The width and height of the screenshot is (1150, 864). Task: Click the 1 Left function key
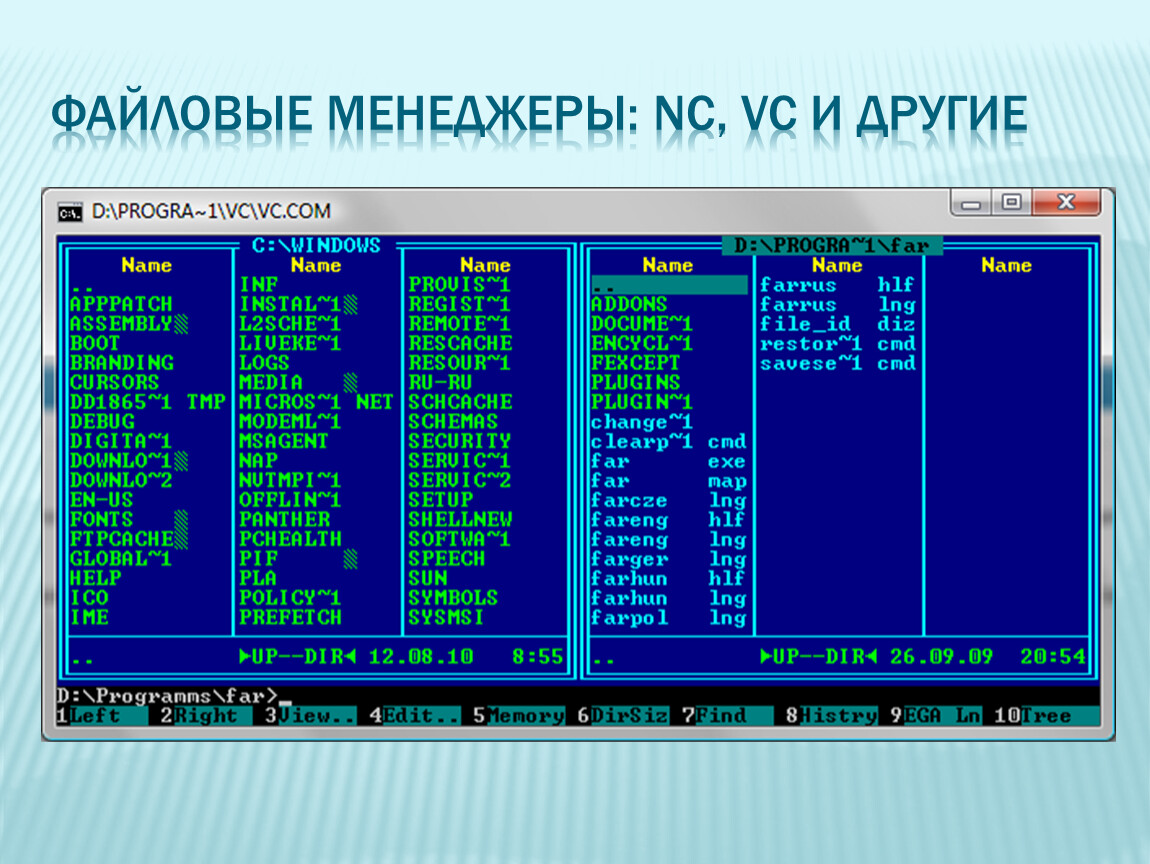pos(101,716)
